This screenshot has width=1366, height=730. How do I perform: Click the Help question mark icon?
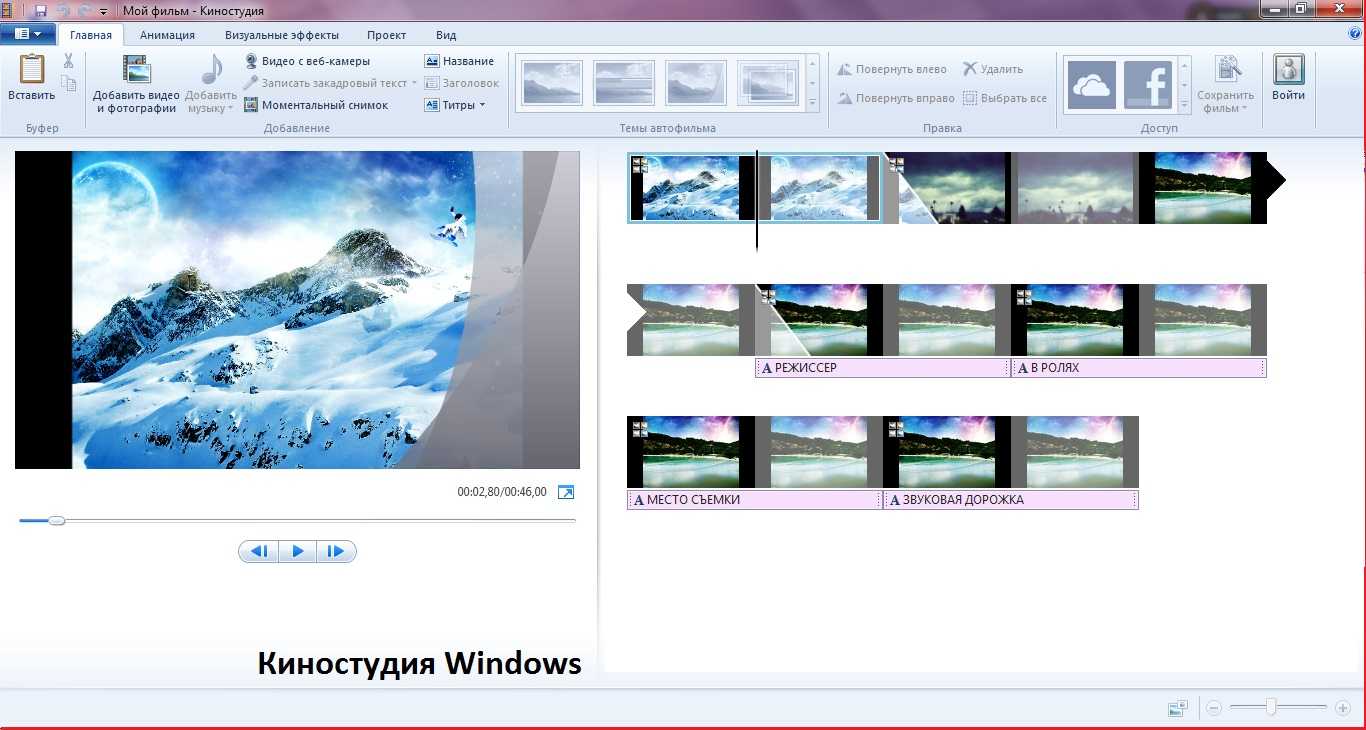click(1355, 33)
